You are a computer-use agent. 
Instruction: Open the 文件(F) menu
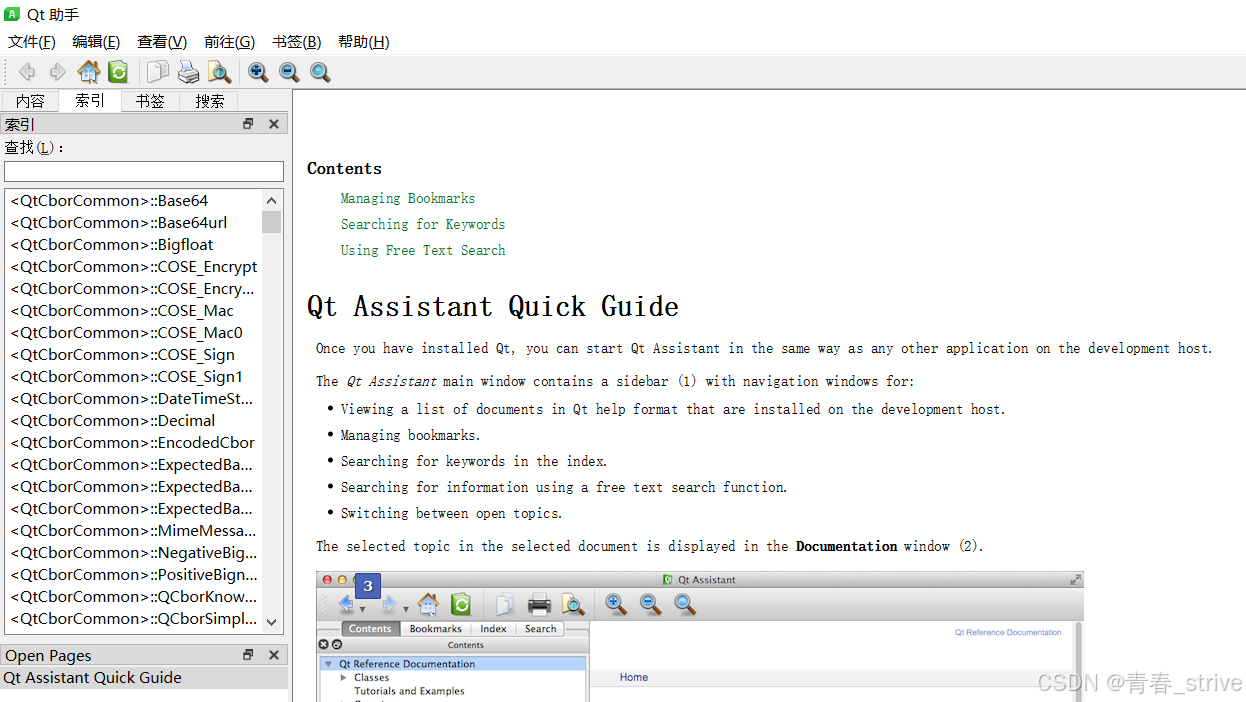click(32, 42)
